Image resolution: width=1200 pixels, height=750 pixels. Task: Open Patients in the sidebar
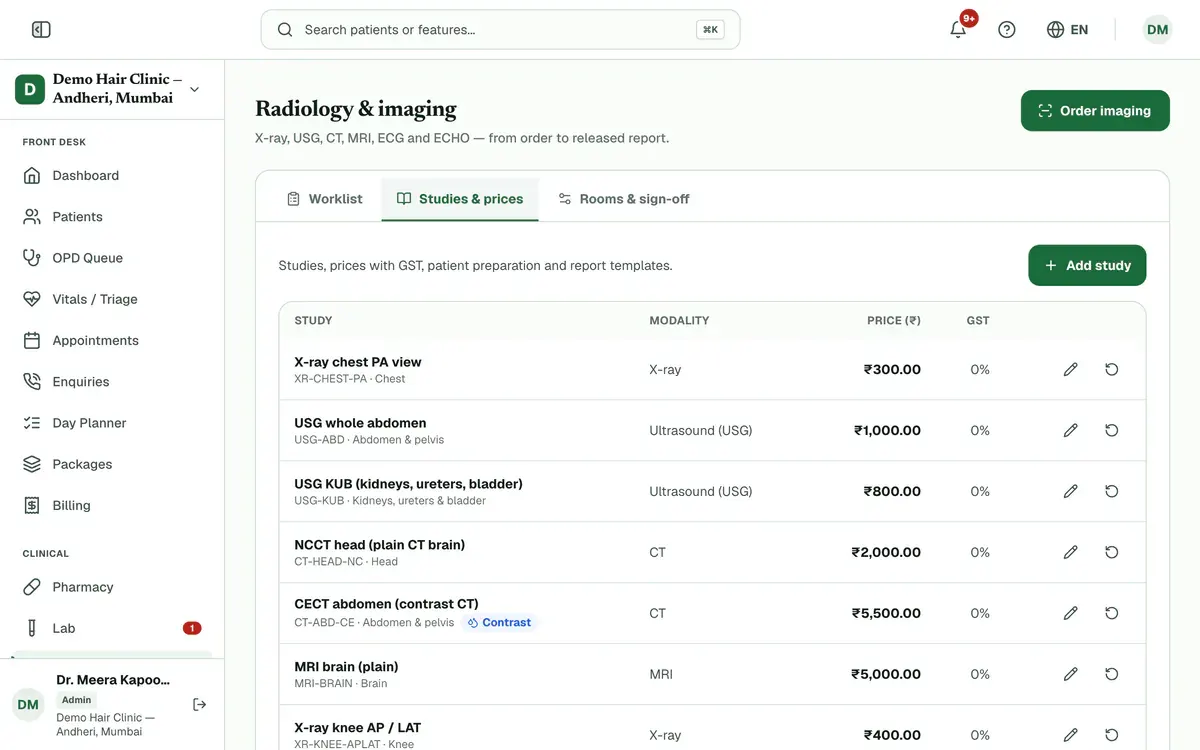[x=112, y=217]
